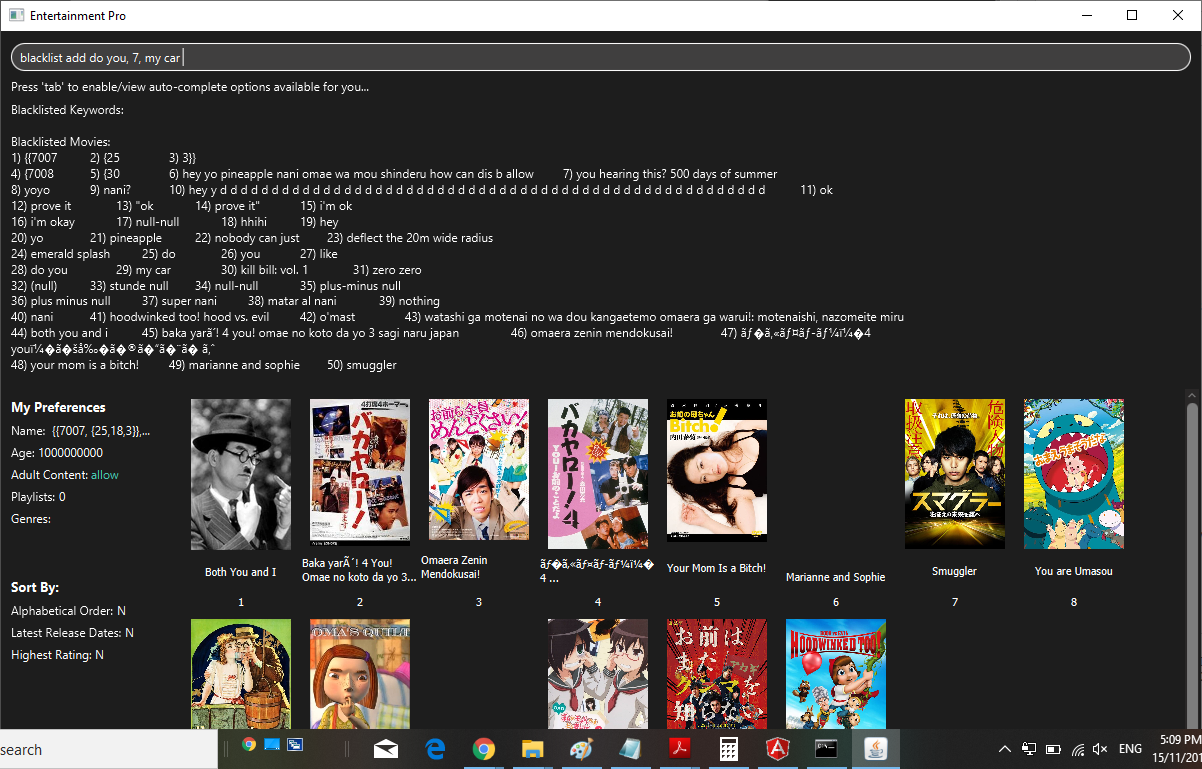Open red Japanese text movie poster

pos(717,674)
